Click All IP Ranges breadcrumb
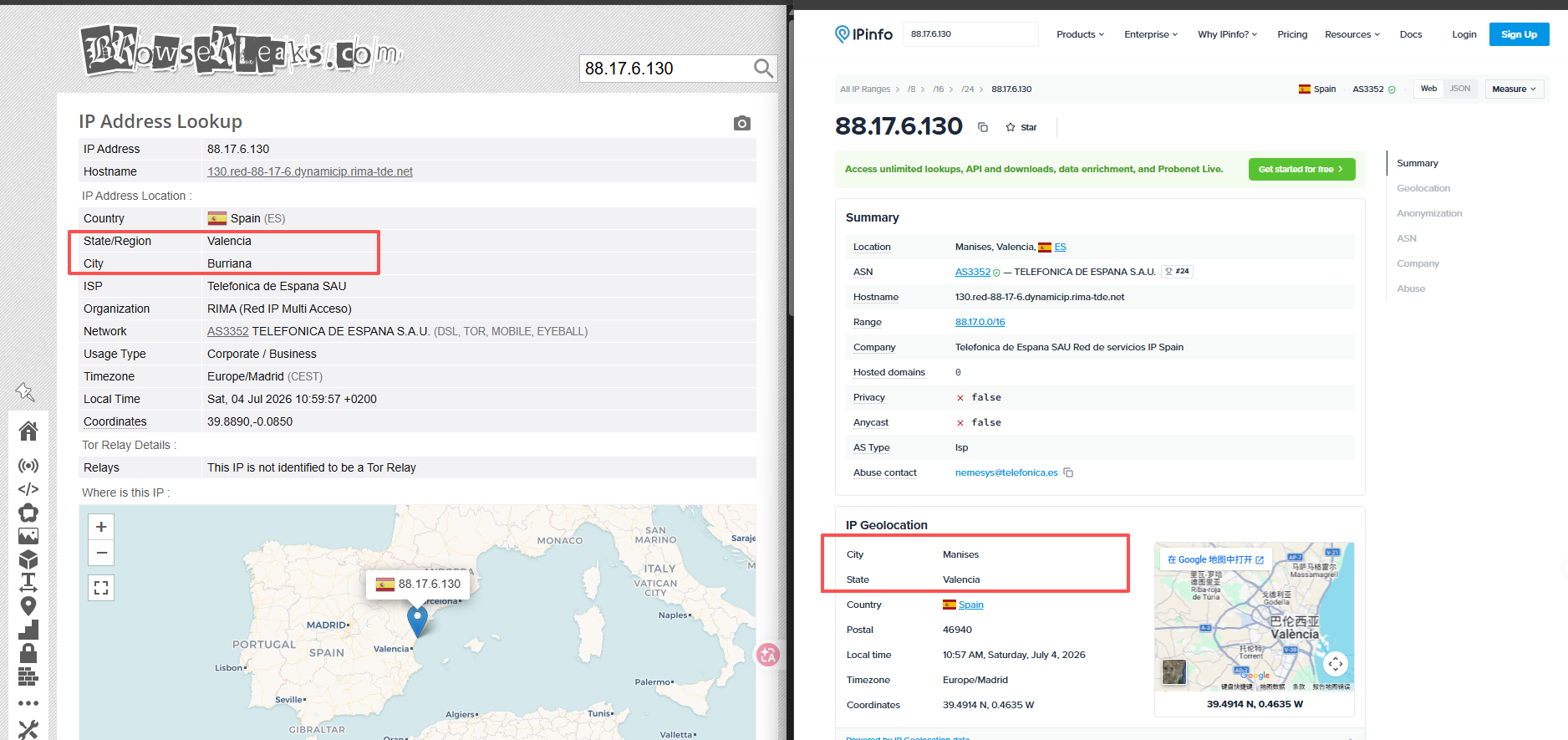The width and height of the screenshot is (1568, 740). tap(865, 89)
